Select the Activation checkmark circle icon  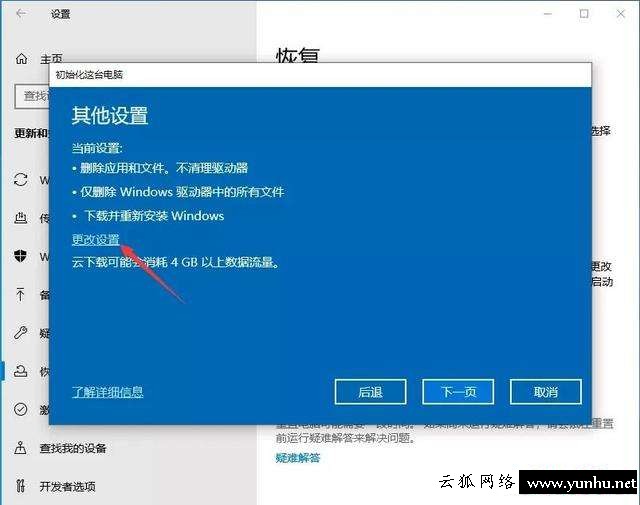[x=20, y=409]
